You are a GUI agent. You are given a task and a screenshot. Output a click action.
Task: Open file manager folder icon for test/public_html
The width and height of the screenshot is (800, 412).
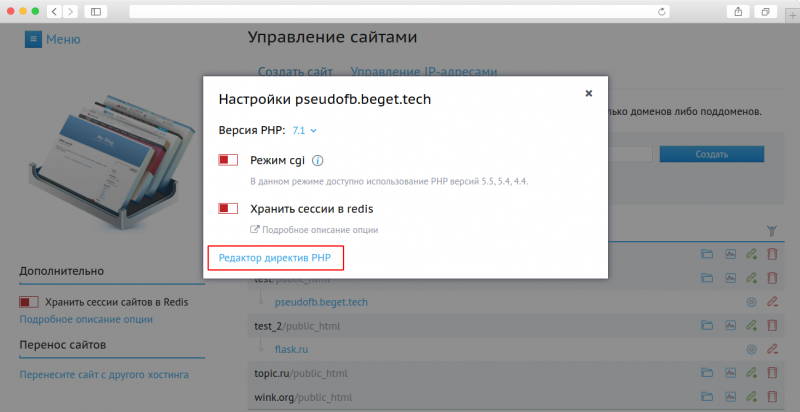(x=707, y=278)
